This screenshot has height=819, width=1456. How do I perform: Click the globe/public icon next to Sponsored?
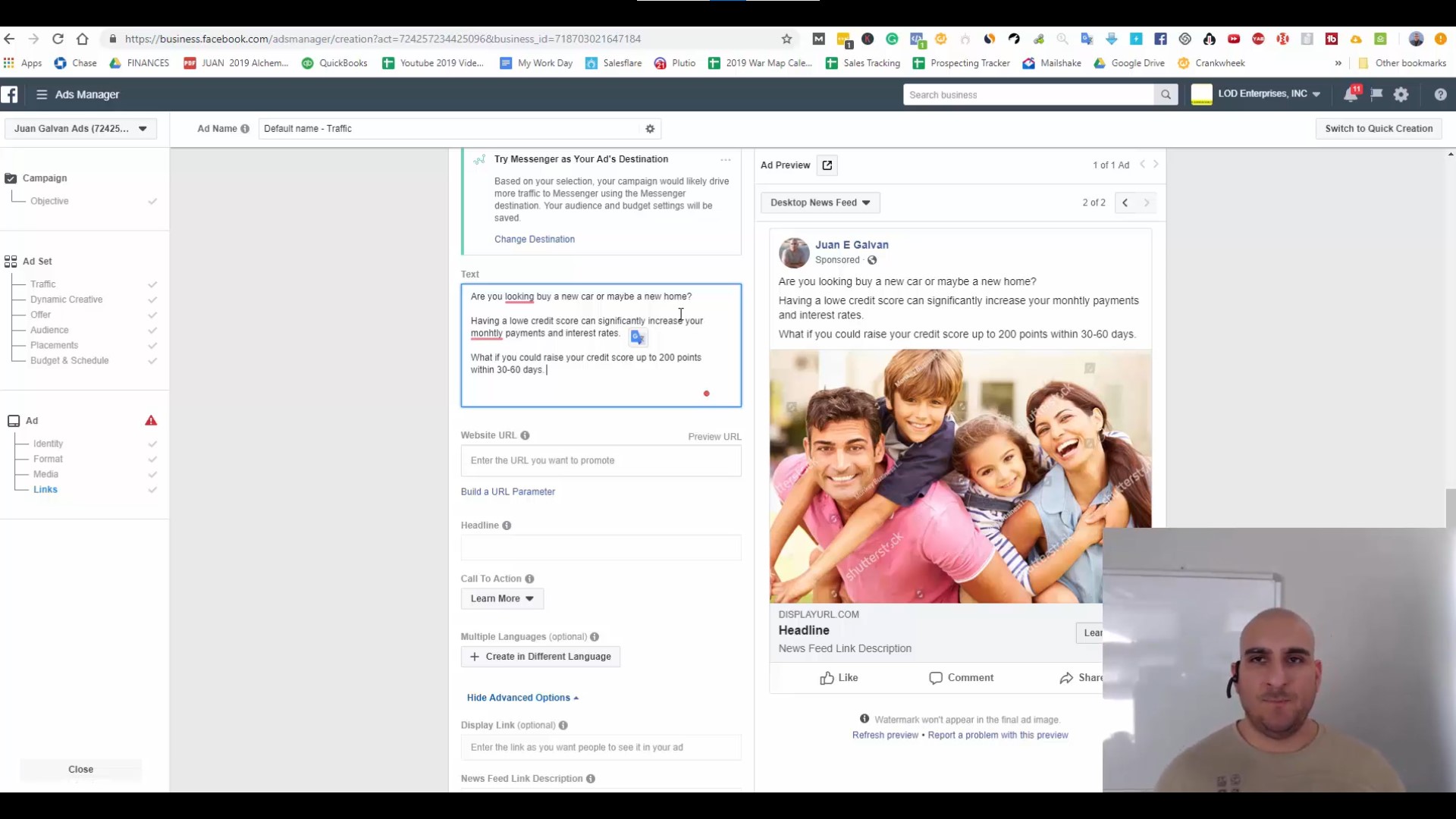pos(872,260)
